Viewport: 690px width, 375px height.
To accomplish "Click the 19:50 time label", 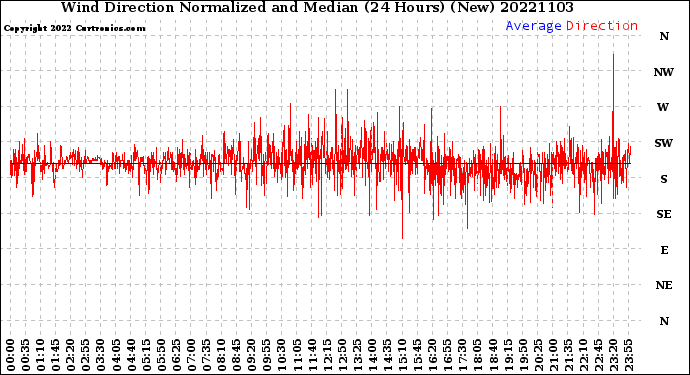I will point(523,355).
